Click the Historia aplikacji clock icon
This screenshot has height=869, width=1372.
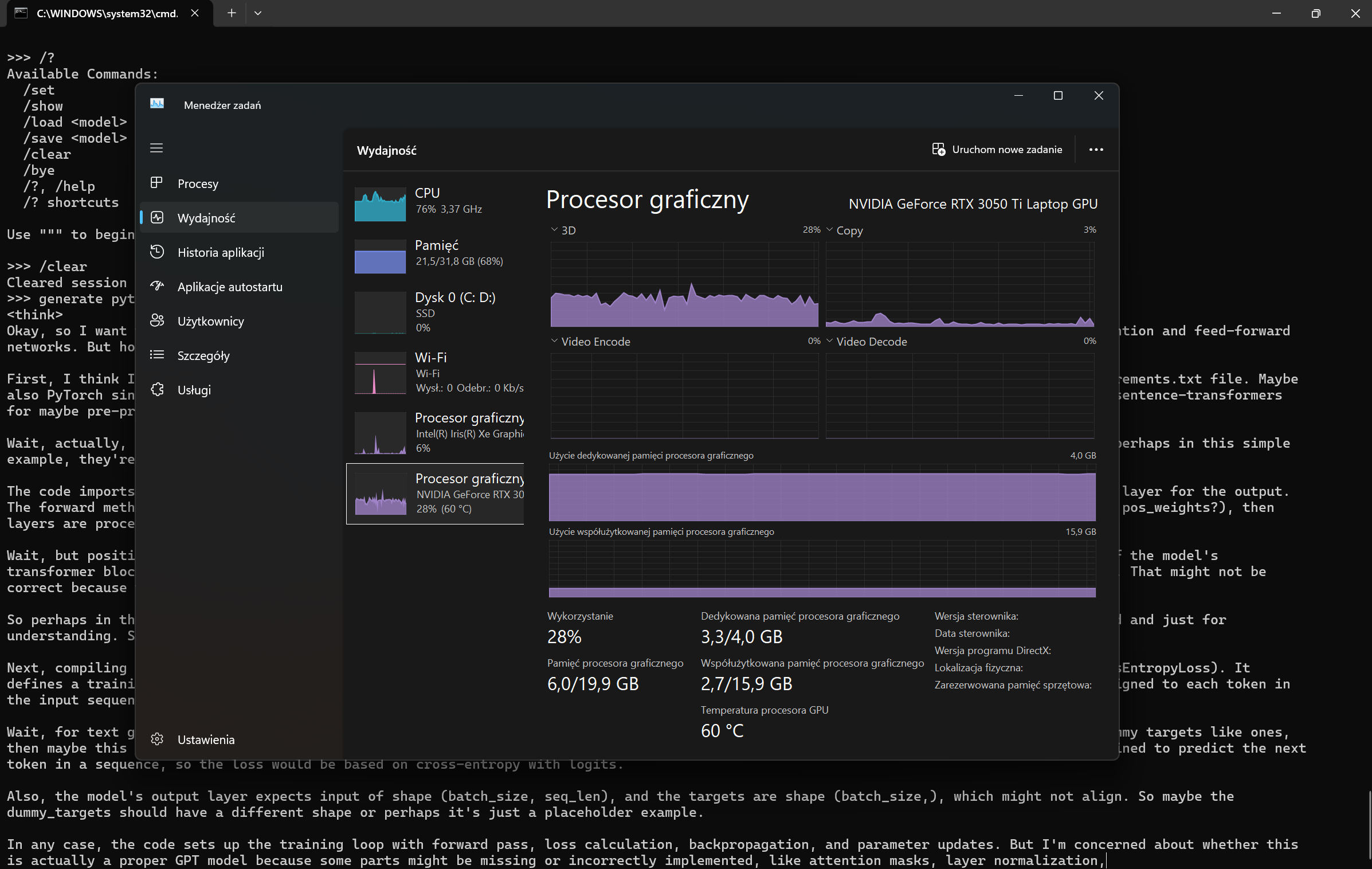156,252
